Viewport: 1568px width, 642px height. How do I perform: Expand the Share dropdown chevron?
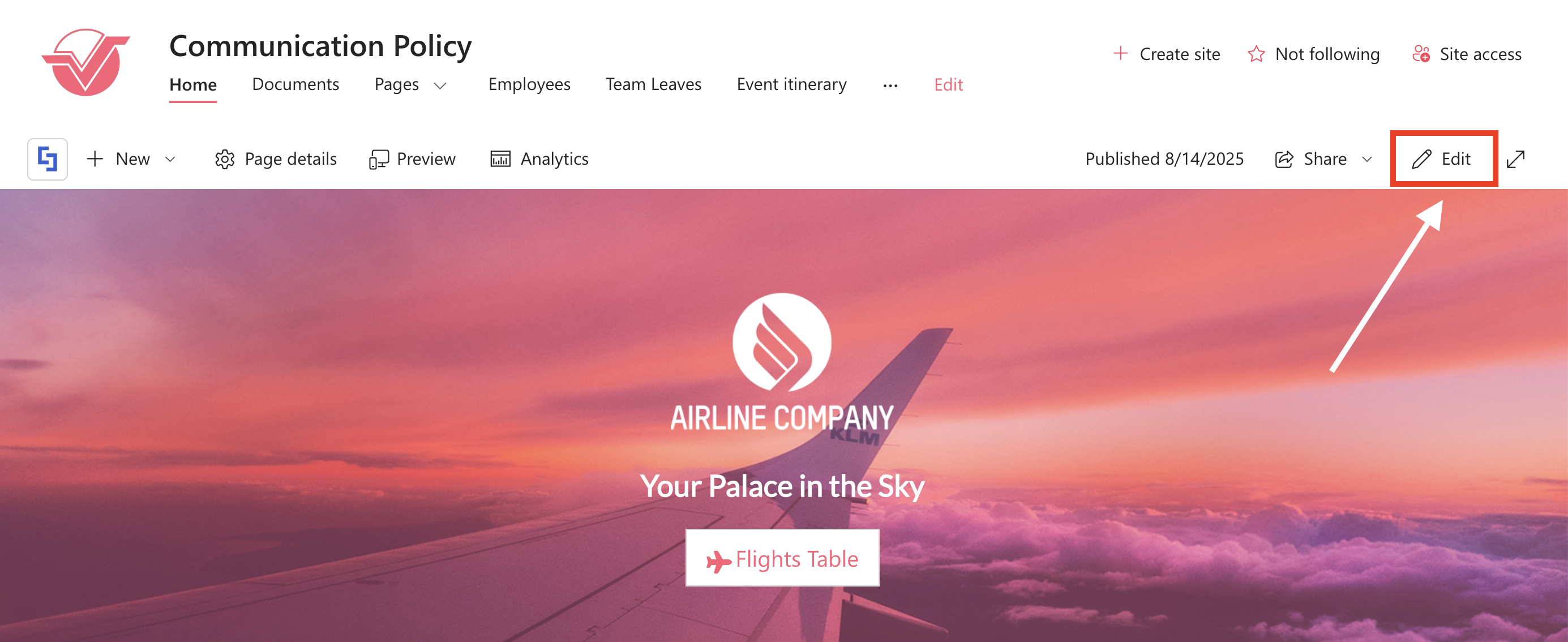click(1367, 160)
